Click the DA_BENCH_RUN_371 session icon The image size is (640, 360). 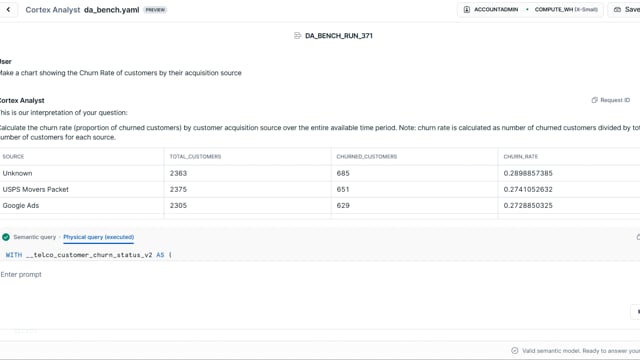(x=298, y=36)
